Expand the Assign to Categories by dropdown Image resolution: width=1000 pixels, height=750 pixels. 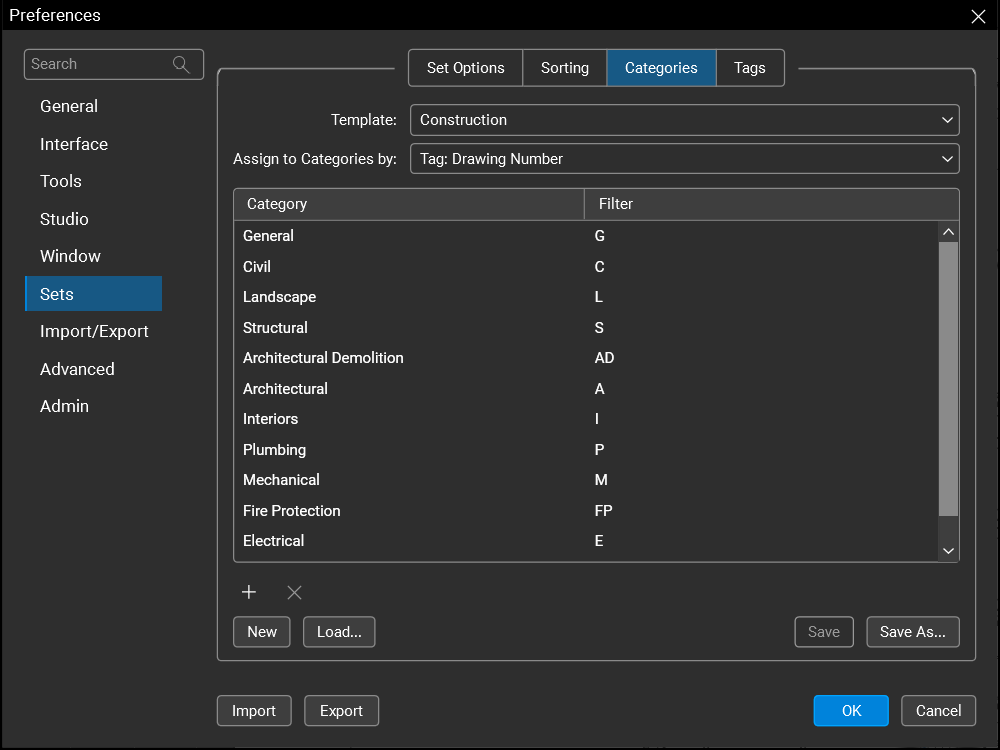(684, 159)
